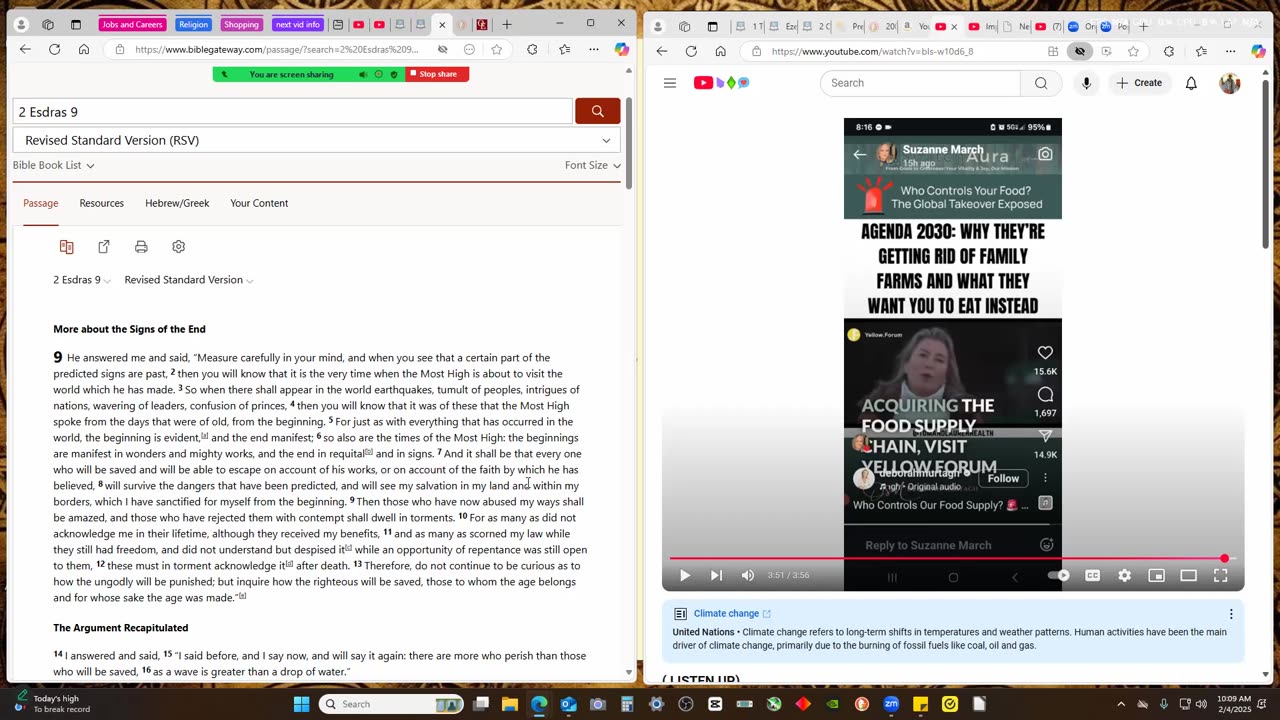Open YouTube player settings gear
The height and width of the screenshot is (720, 1280).
1125,575
